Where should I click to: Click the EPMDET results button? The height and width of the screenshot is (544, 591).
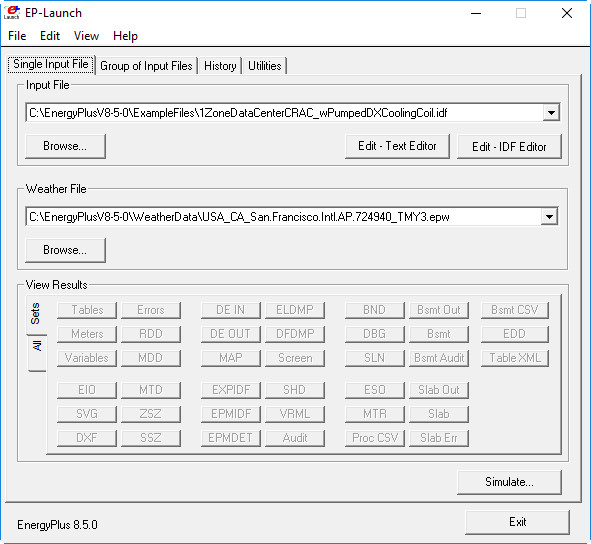click(231, 438)
